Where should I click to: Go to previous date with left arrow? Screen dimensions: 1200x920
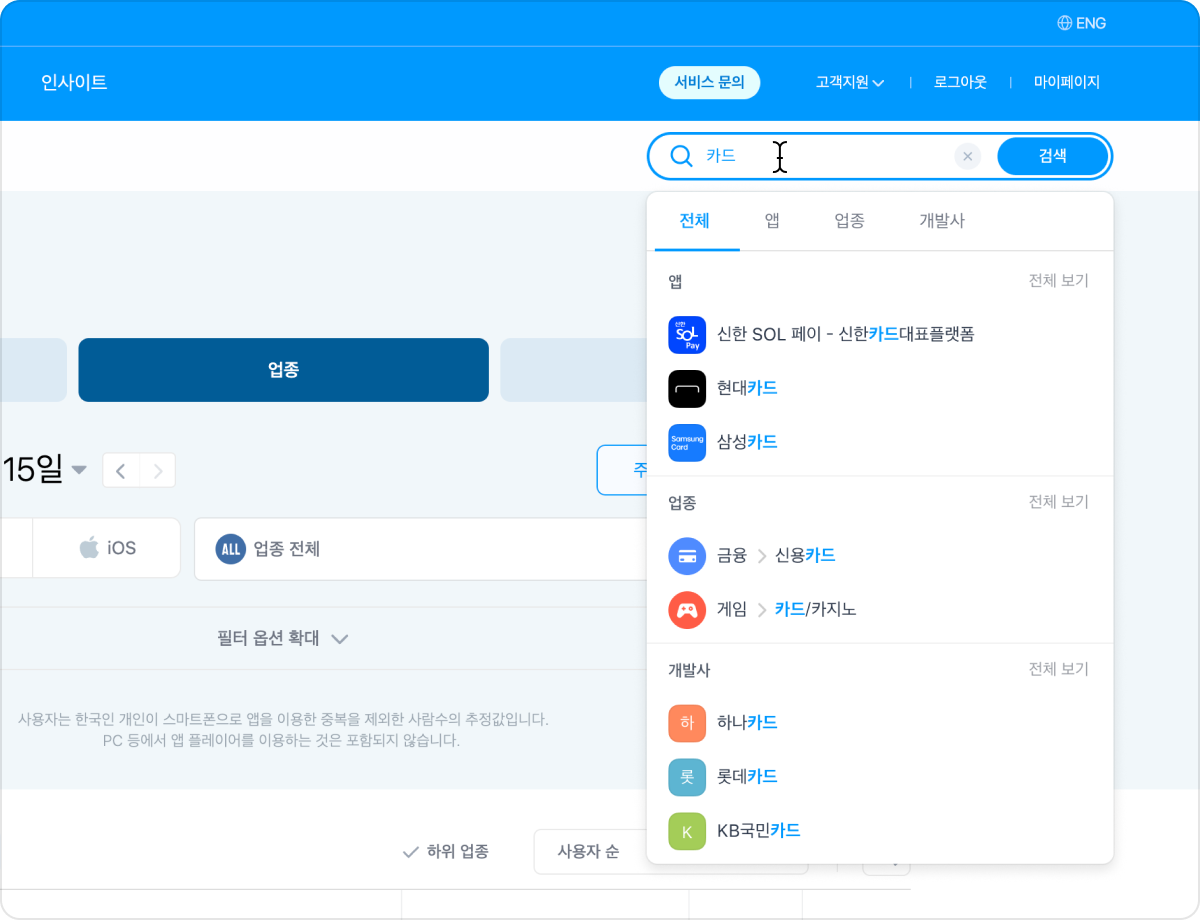tap(121, 470)
